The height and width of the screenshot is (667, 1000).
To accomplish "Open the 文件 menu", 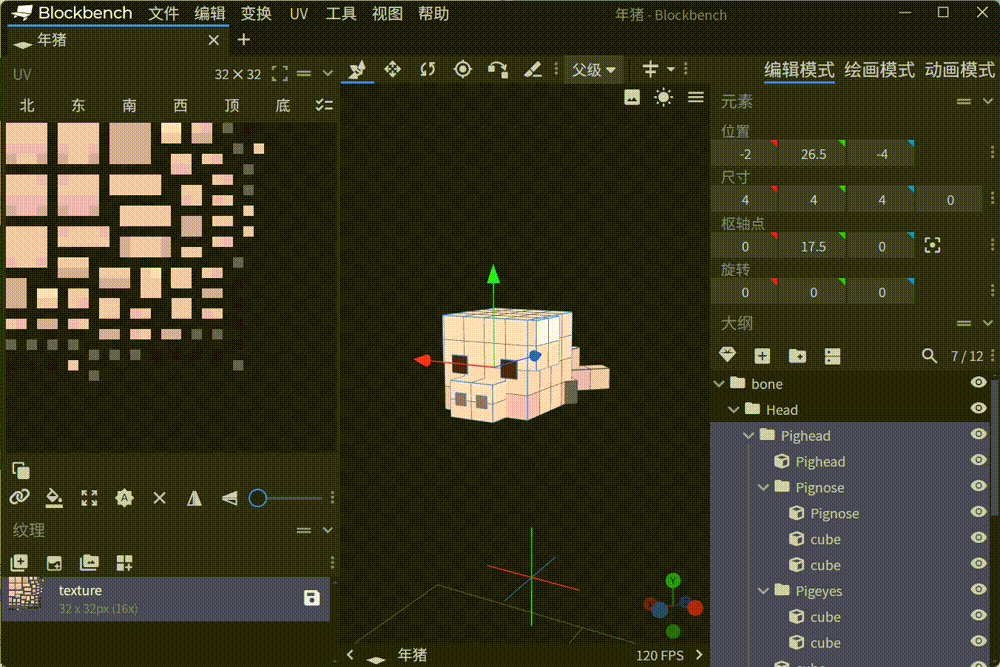I will pos(163,14).
